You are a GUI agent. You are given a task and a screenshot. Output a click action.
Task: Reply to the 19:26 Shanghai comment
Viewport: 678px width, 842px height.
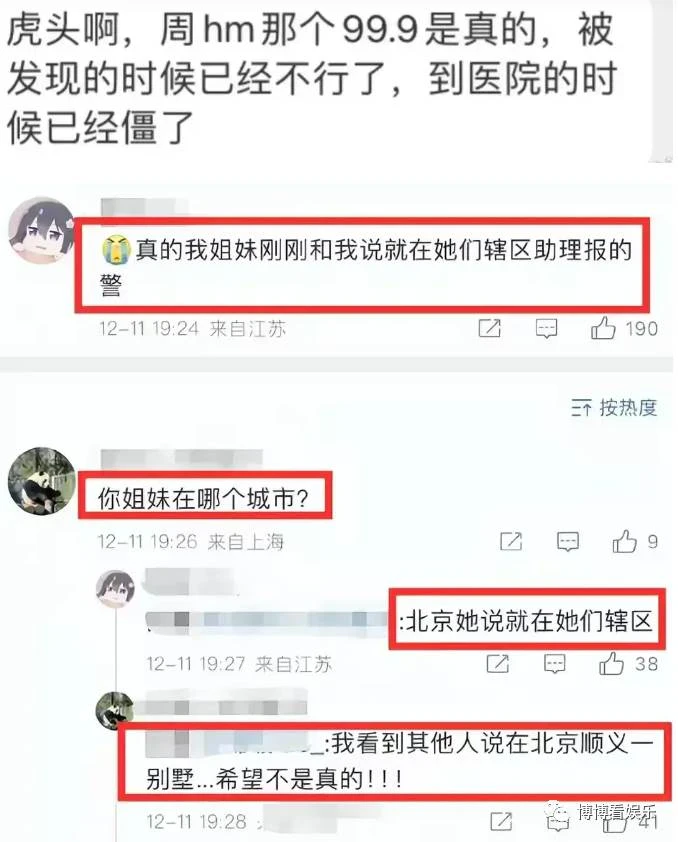[x=567, y=541]
